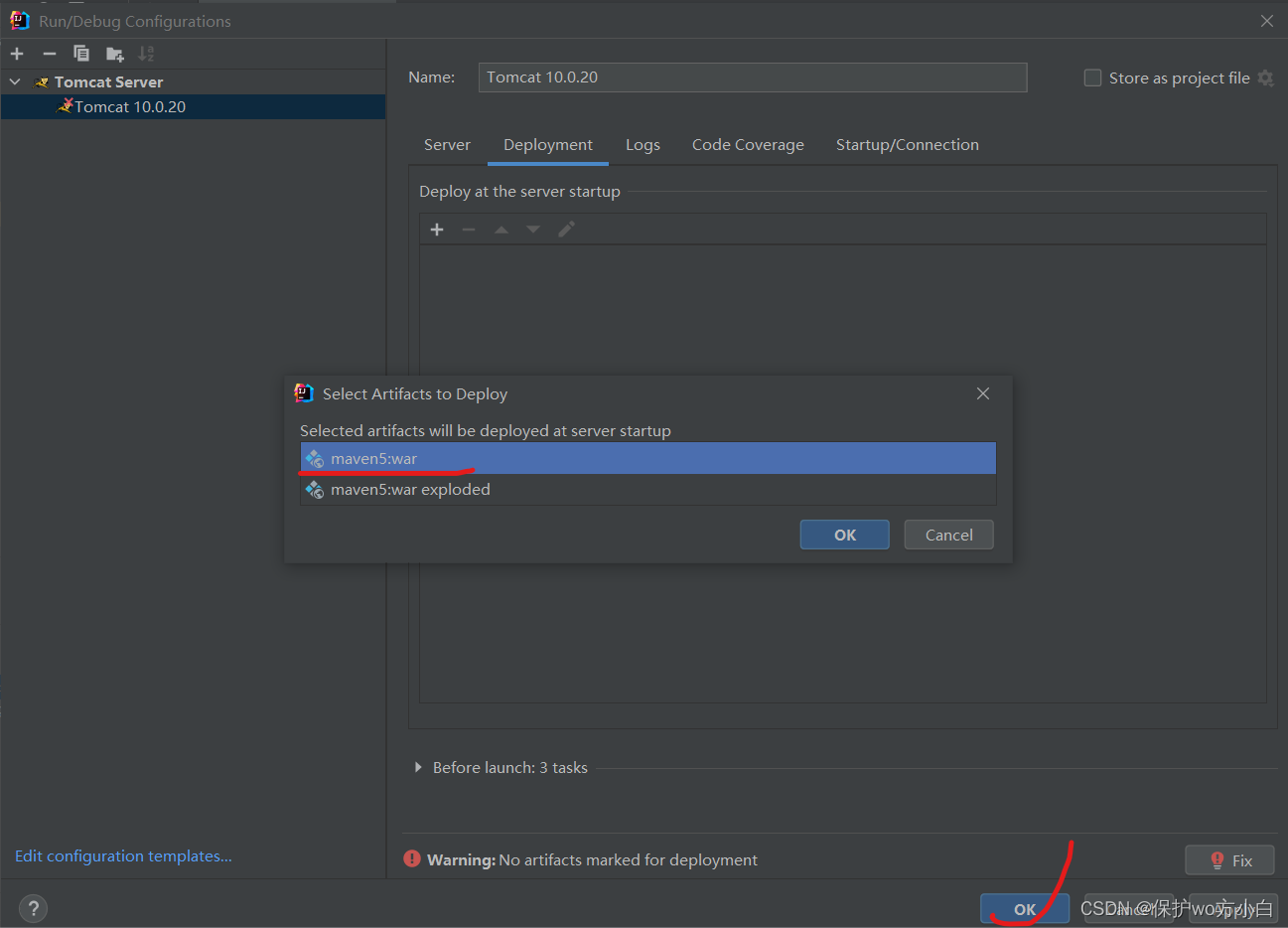Remove selected configuration using minus icon
This screenshot has height=928, width=1288.
pyautogui.click(x=50, y=54)
